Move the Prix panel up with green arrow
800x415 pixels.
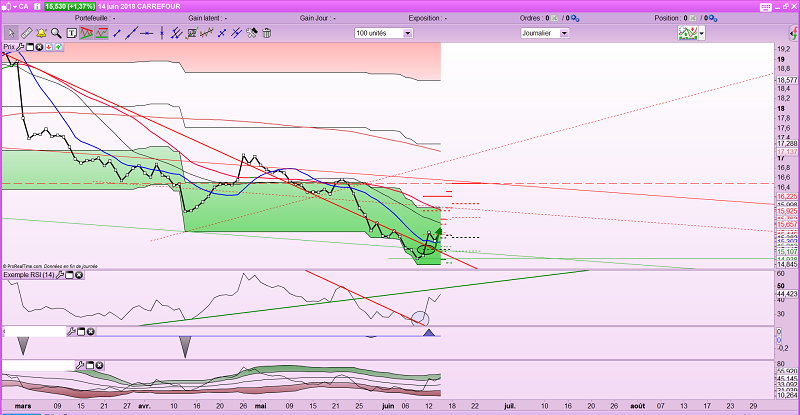[58, 47]
